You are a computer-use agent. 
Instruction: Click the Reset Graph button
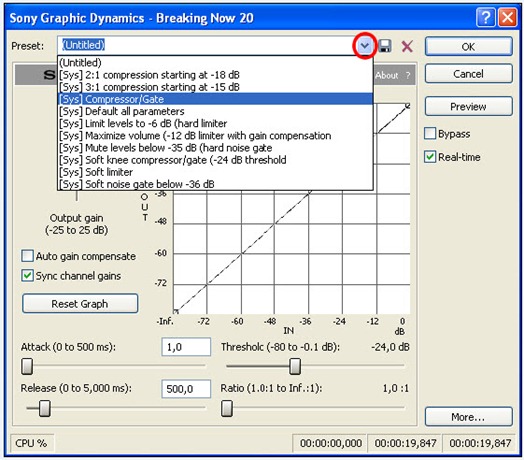[80, 304]
